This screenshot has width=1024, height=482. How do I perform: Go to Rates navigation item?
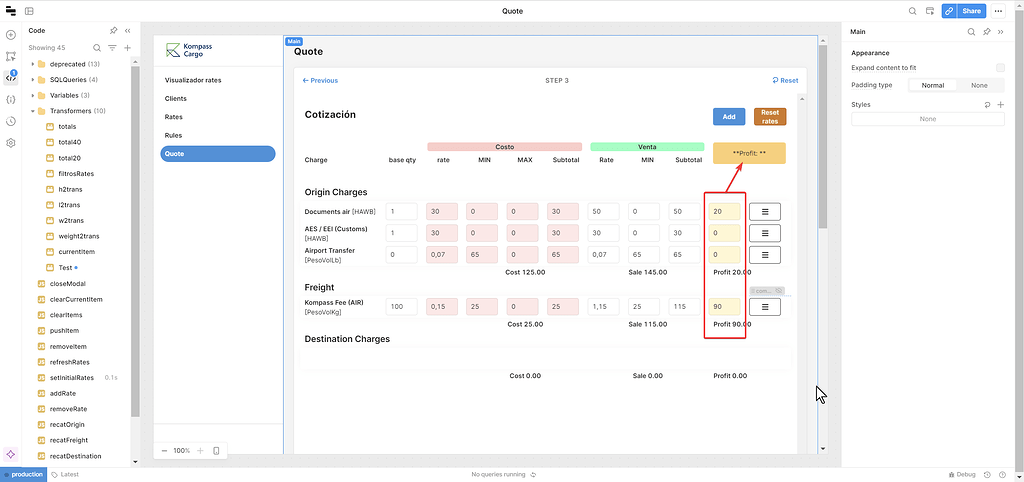tap(174, 117)
